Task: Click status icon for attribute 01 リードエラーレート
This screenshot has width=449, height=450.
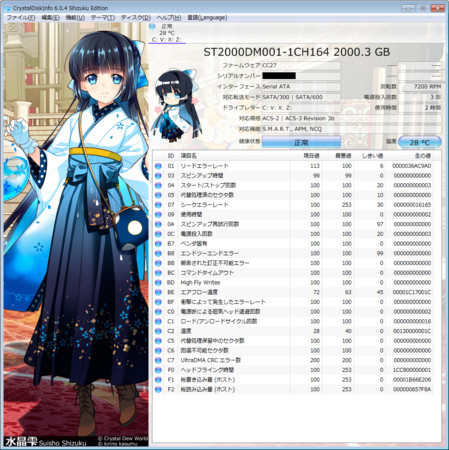Action: tap(158, 166)
